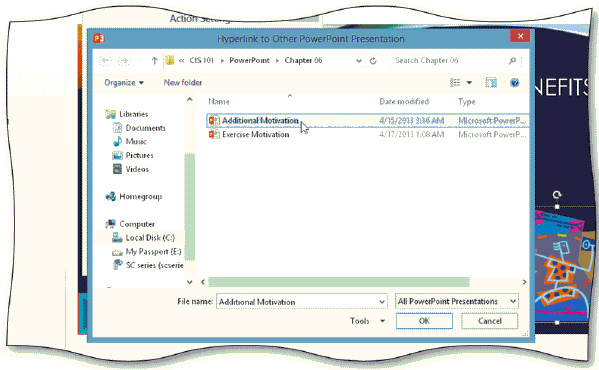The height and width of the screenshot is (370, 599).
Task: Click the SC series network drive icon
Action: (117, 265)
